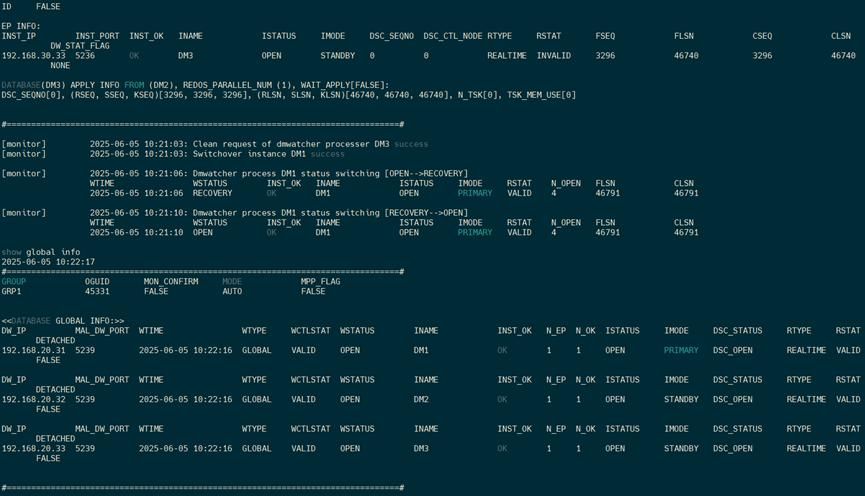Screen dimensions: 865x496
Task: Click the DATABASE(DM3) APPLY INFO line
Action: point(195,85)
